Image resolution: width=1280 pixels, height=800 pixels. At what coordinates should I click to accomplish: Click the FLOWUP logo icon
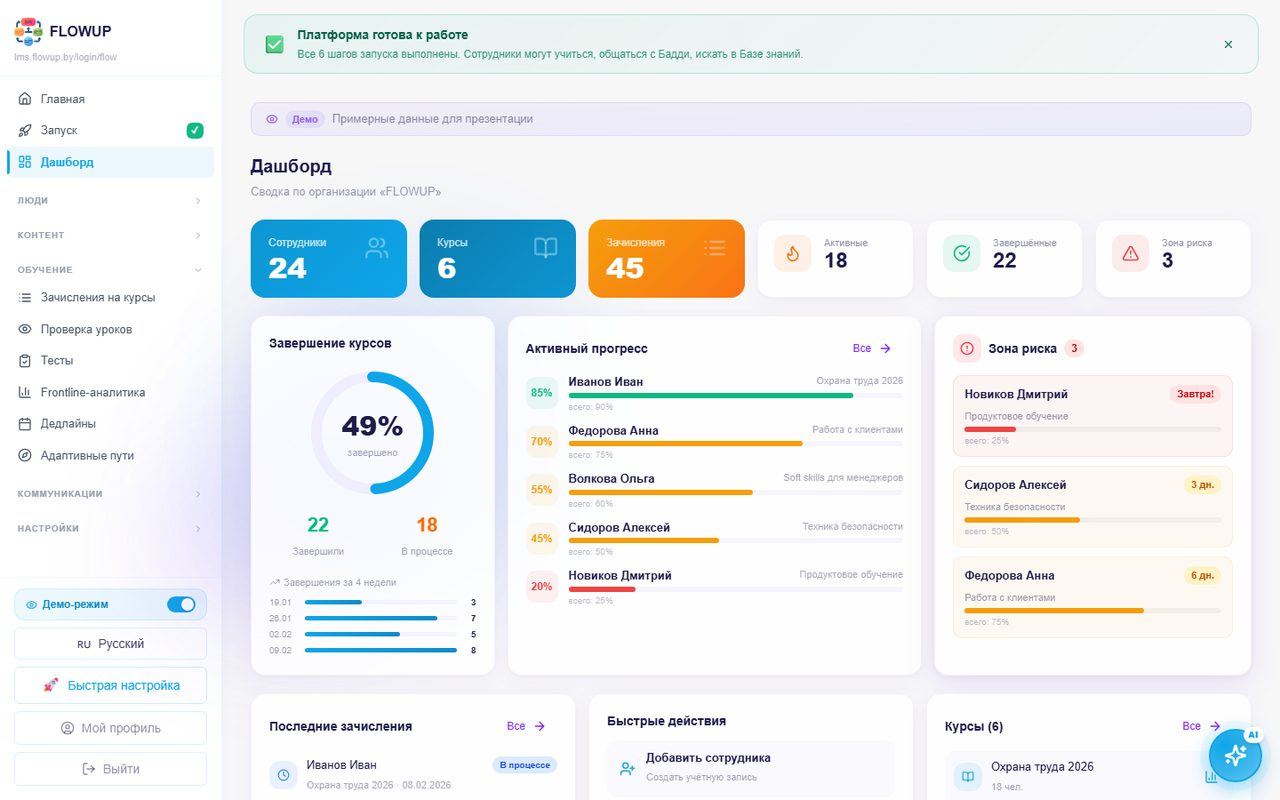coord(28,31)
